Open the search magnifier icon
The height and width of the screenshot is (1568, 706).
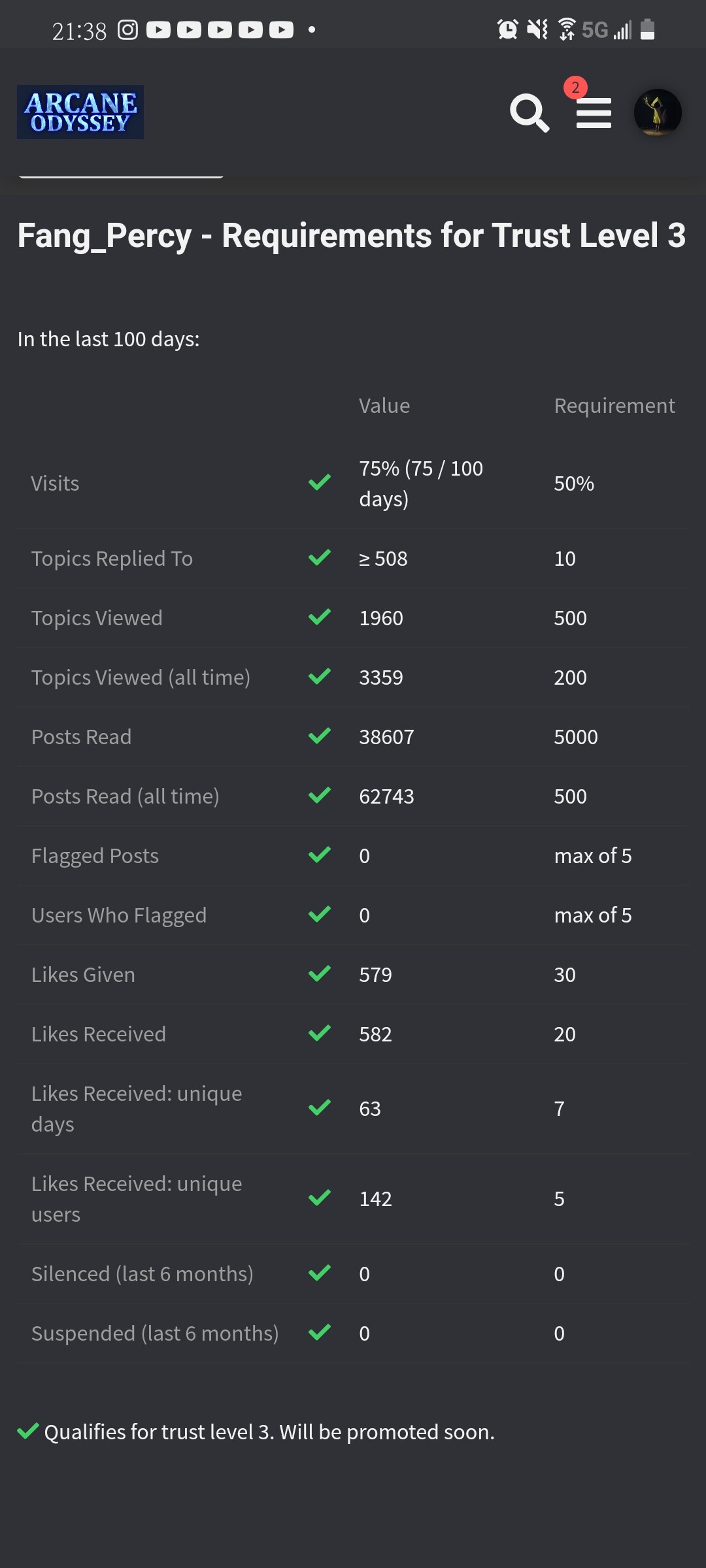click(529, 113)
